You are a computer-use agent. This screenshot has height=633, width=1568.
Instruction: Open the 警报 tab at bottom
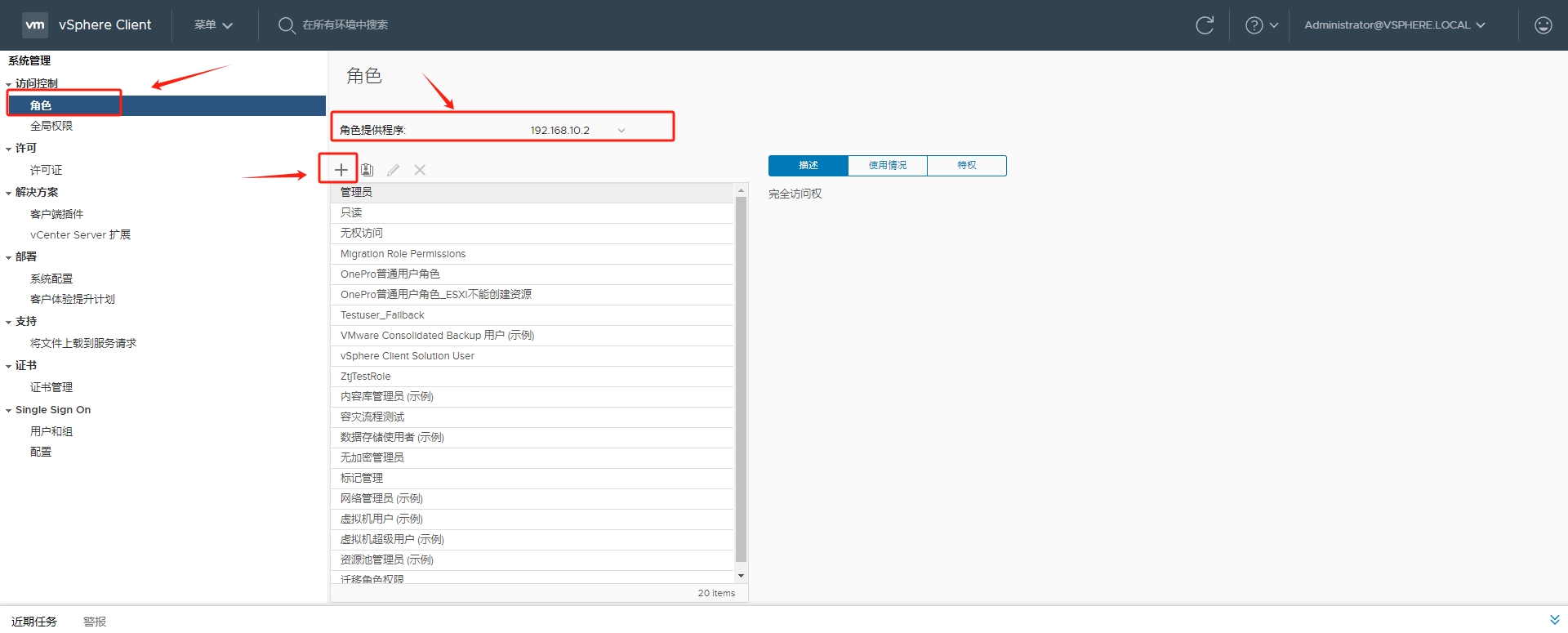pyautogui.click(x=95, y=622)
